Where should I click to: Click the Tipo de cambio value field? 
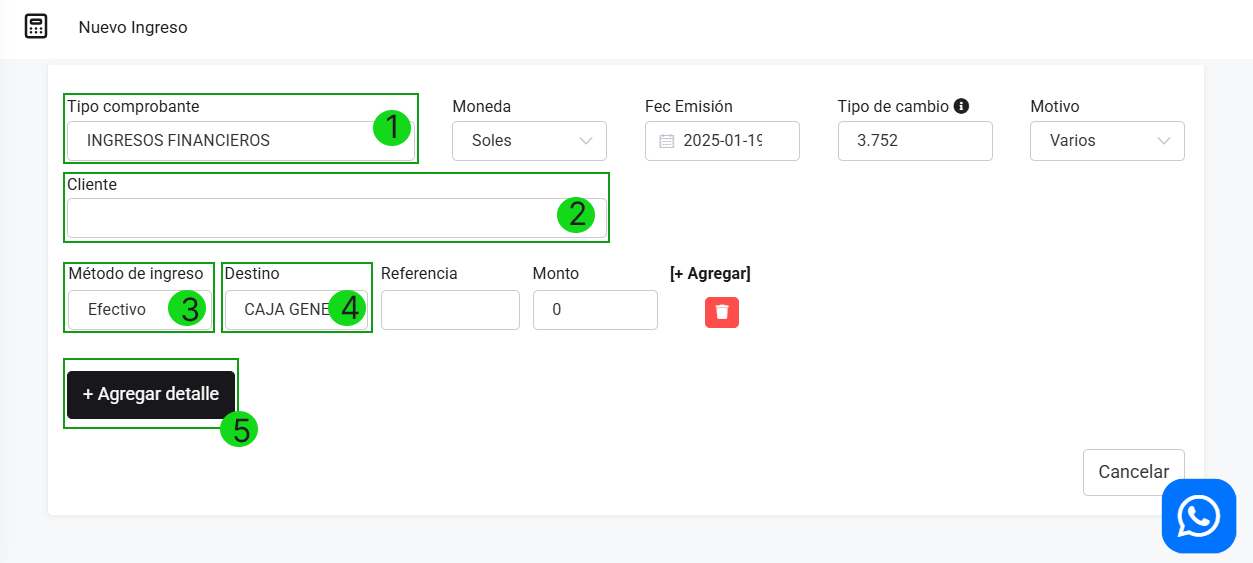pyautogui.click(x=915, y=141)
